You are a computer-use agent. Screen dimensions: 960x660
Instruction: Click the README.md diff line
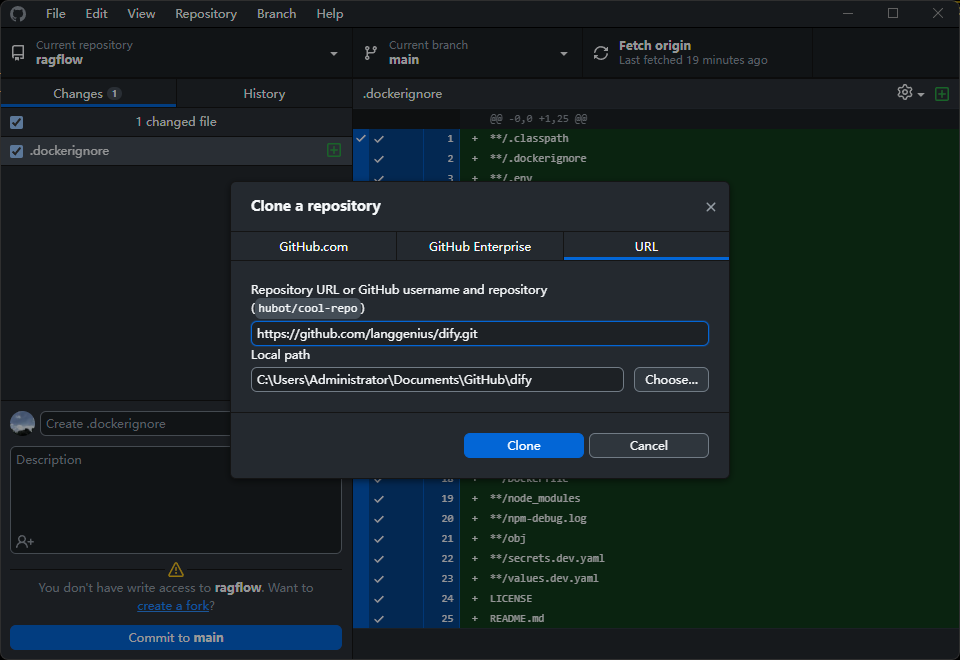pos(517,618)
